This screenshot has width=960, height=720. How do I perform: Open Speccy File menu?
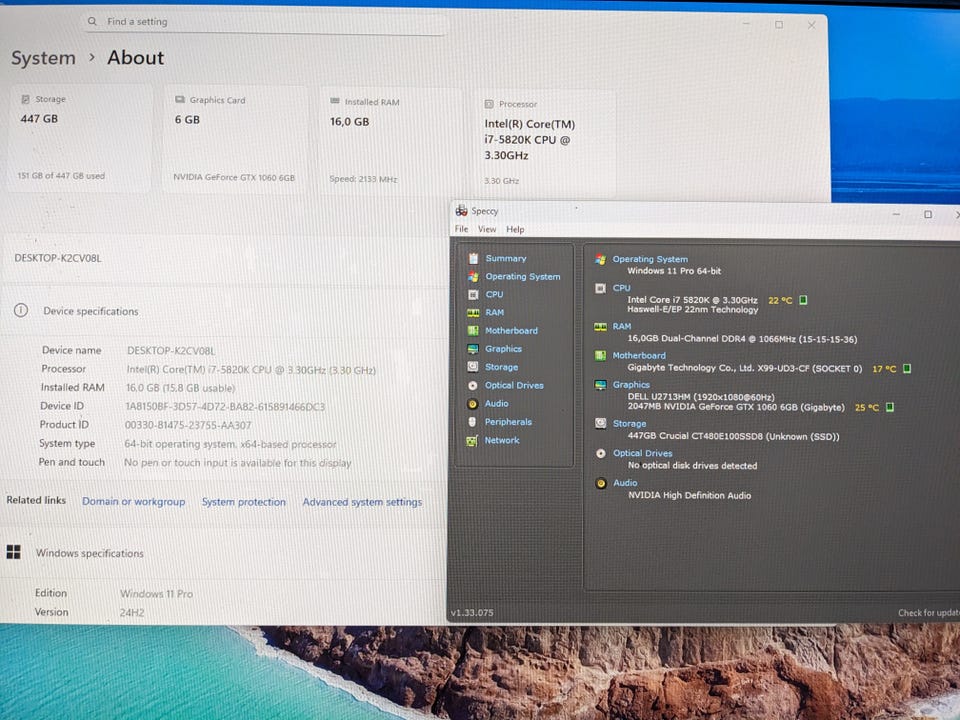coord(461,229)
